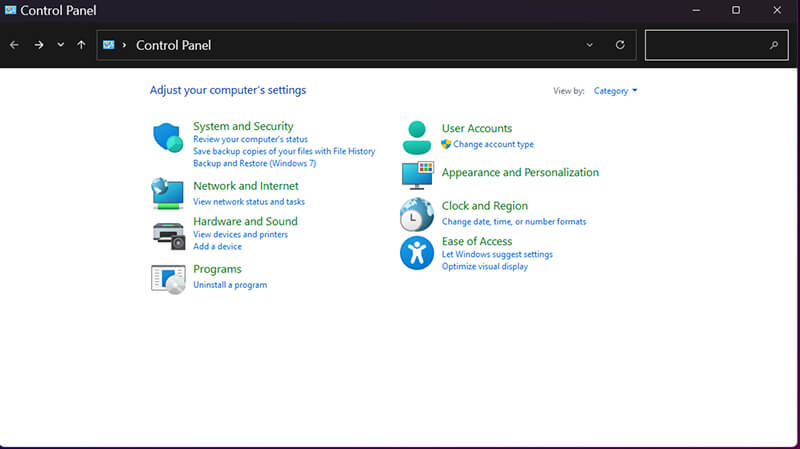This screenshot has height=449, width=800.
Task: Close the Control Panel window
Action: coord(777,10)
